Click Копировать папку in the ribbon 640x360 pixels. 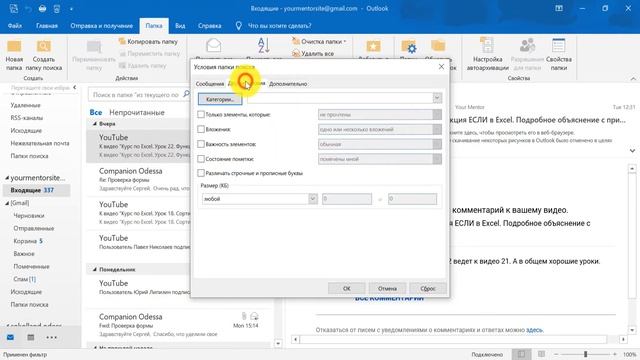click(x=148, y=42)
